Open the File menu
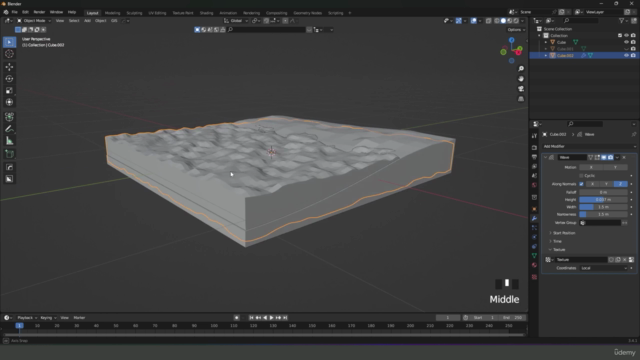Viewport: 640px width, 360px height. click(15, 12)
